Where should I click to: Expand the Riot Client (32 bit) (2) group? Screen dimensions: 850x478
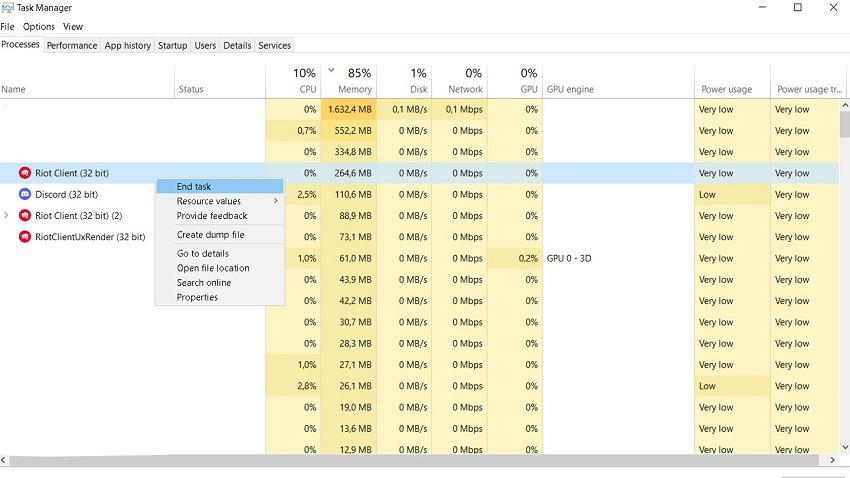[6, 215]
